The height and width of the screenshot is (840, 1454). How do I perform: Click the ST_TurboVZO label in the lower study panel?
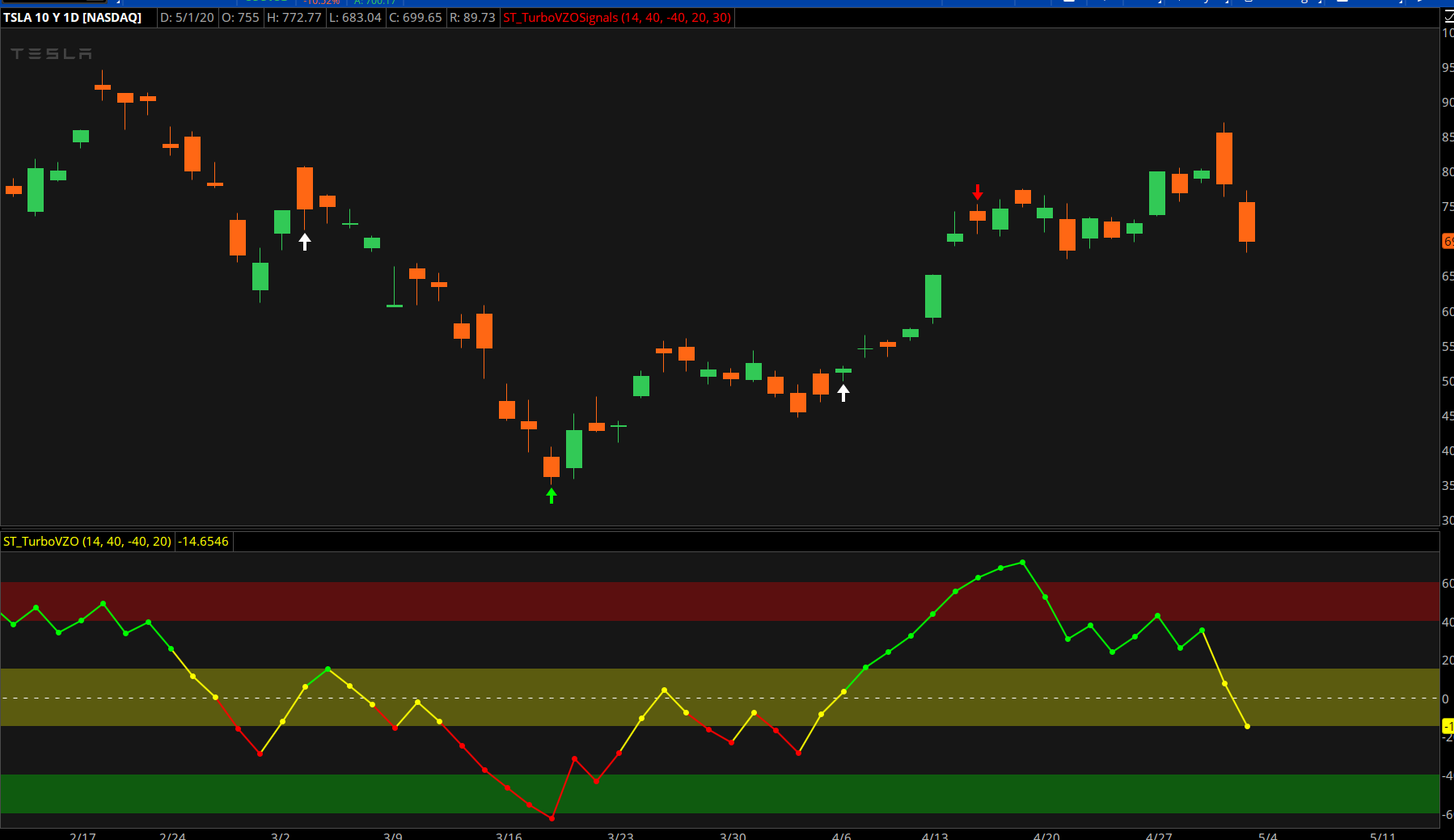tap(85, 542)
